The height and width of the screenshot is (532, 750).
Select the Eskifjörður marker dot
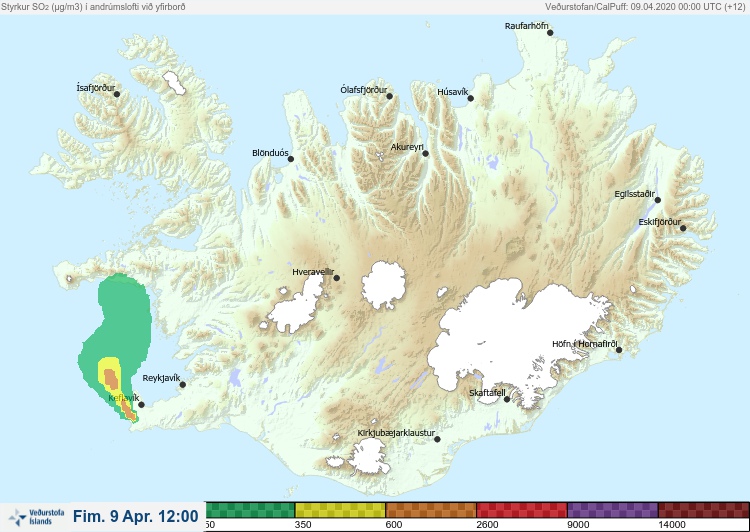click(683, 228)
